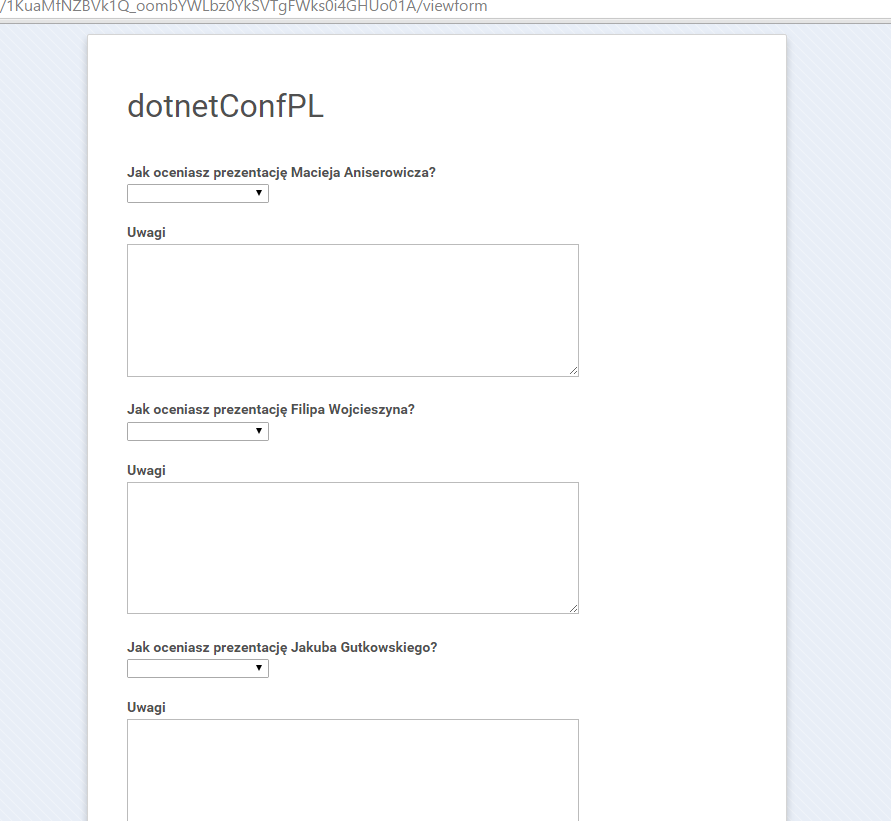Screen dimensions: 891x821
Task: Click the resize handle of the first Uwagi textarea
Action: pyautogui.click(x=573, y=371)
